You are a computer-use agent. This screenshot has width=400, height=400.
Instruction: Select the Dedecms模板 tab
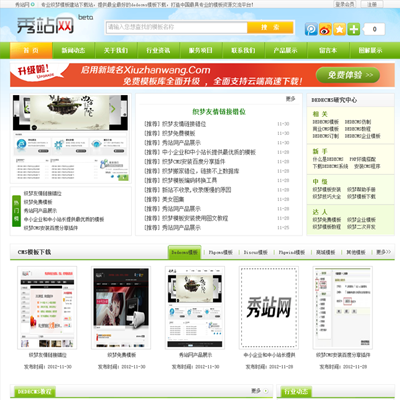[x=184, y=252]
